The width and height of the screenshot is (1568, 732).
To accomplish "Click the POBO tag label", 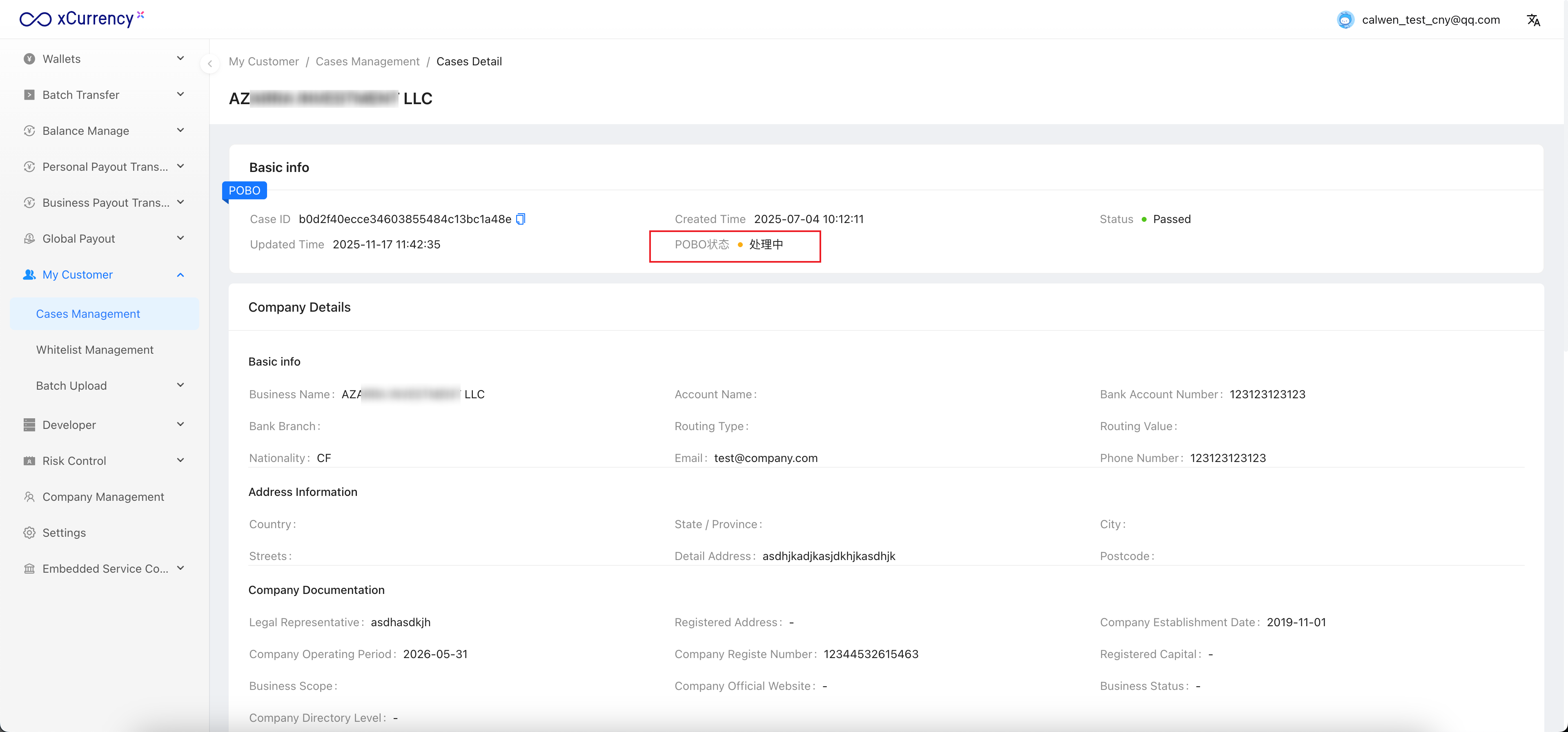I will click(x=244, y=191).
